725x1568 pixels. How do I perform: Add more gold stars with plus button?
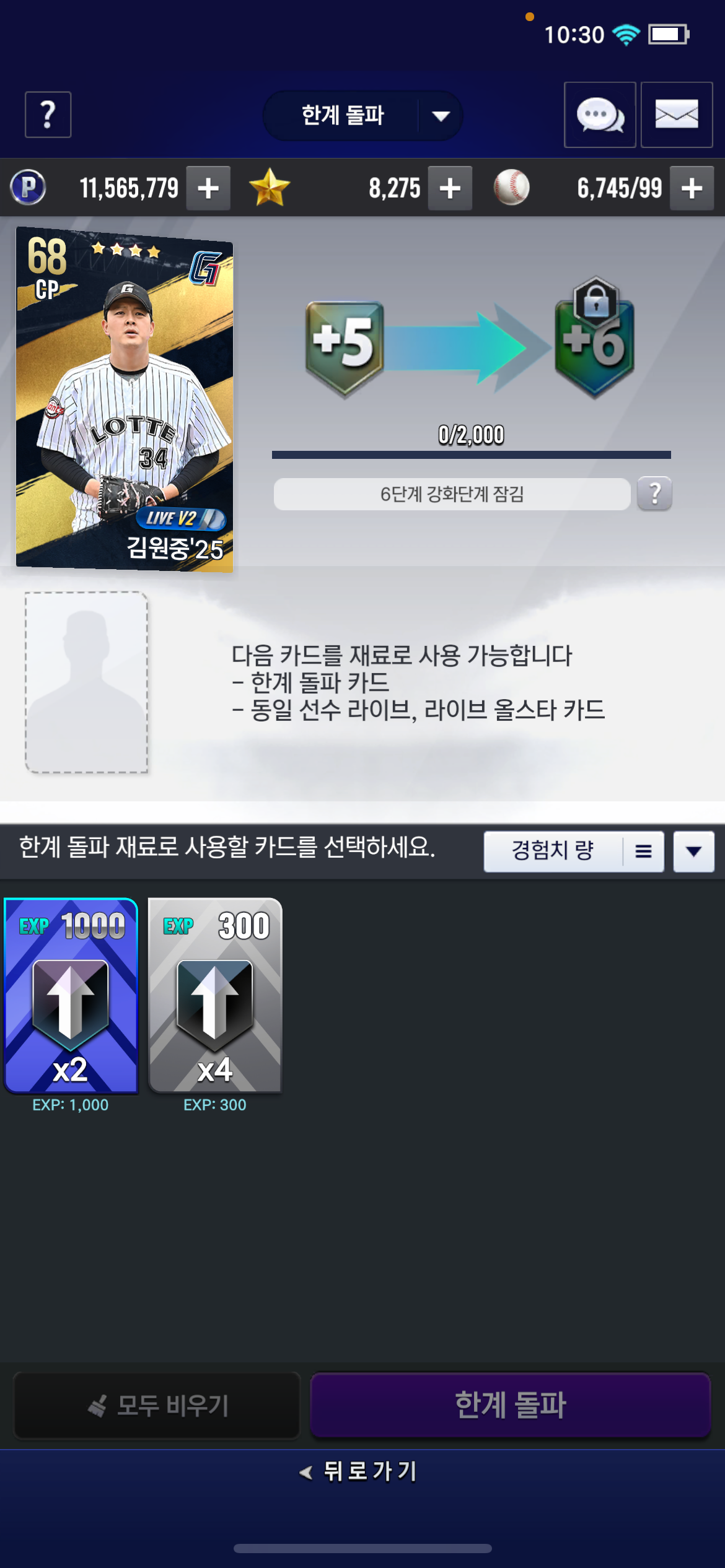click(x=450, y=188)
